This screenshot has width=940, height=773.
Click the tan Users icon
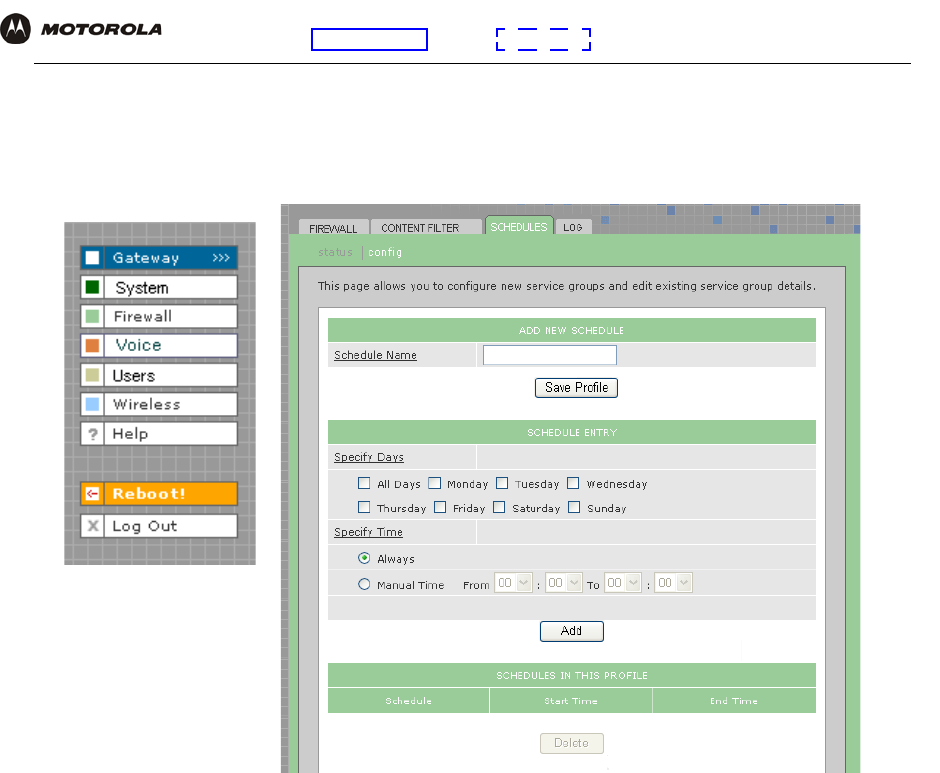tap(92, 375)
